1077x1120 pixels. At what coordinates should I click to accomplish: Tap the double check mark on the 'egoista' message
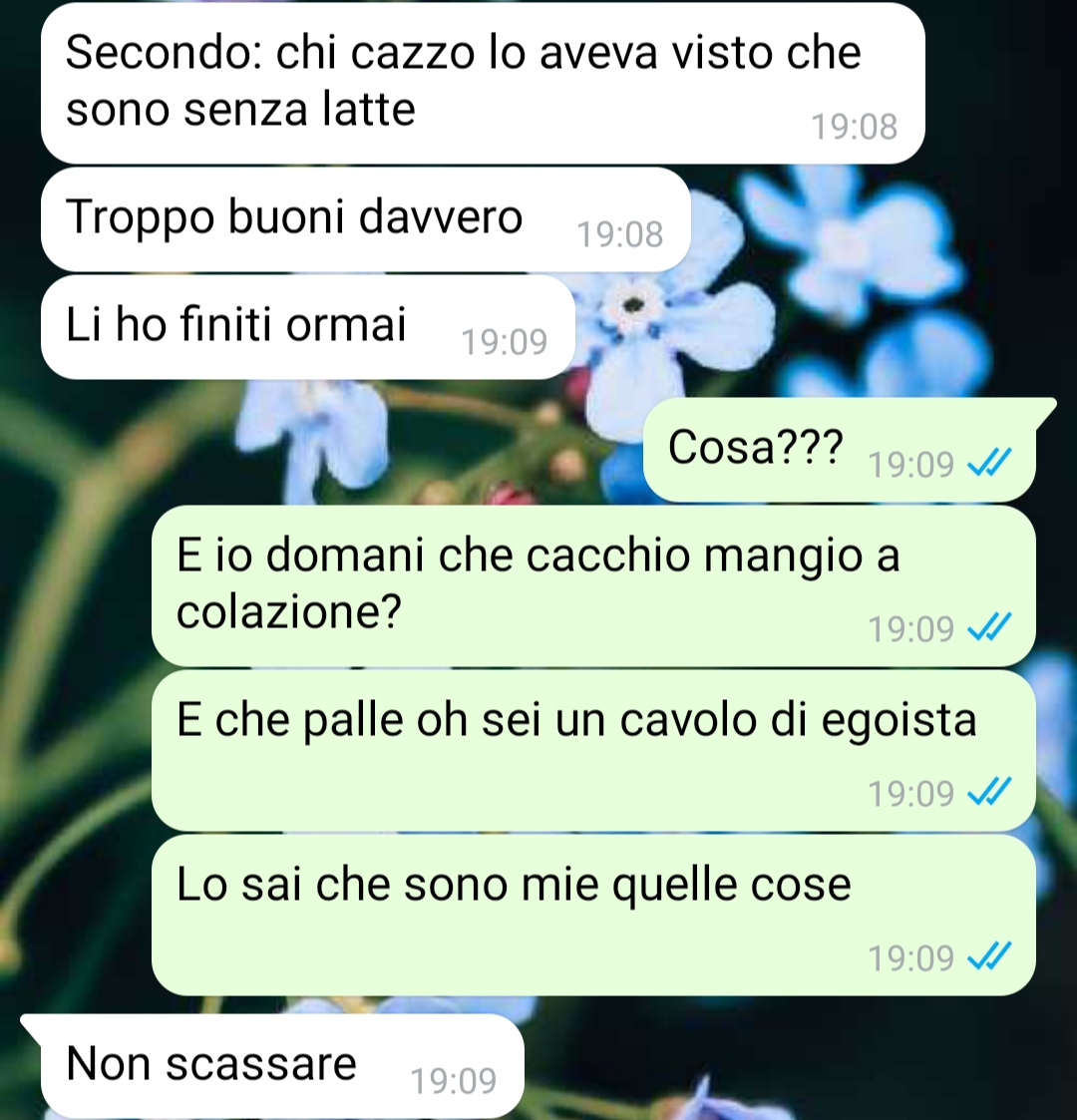[989, 791]
